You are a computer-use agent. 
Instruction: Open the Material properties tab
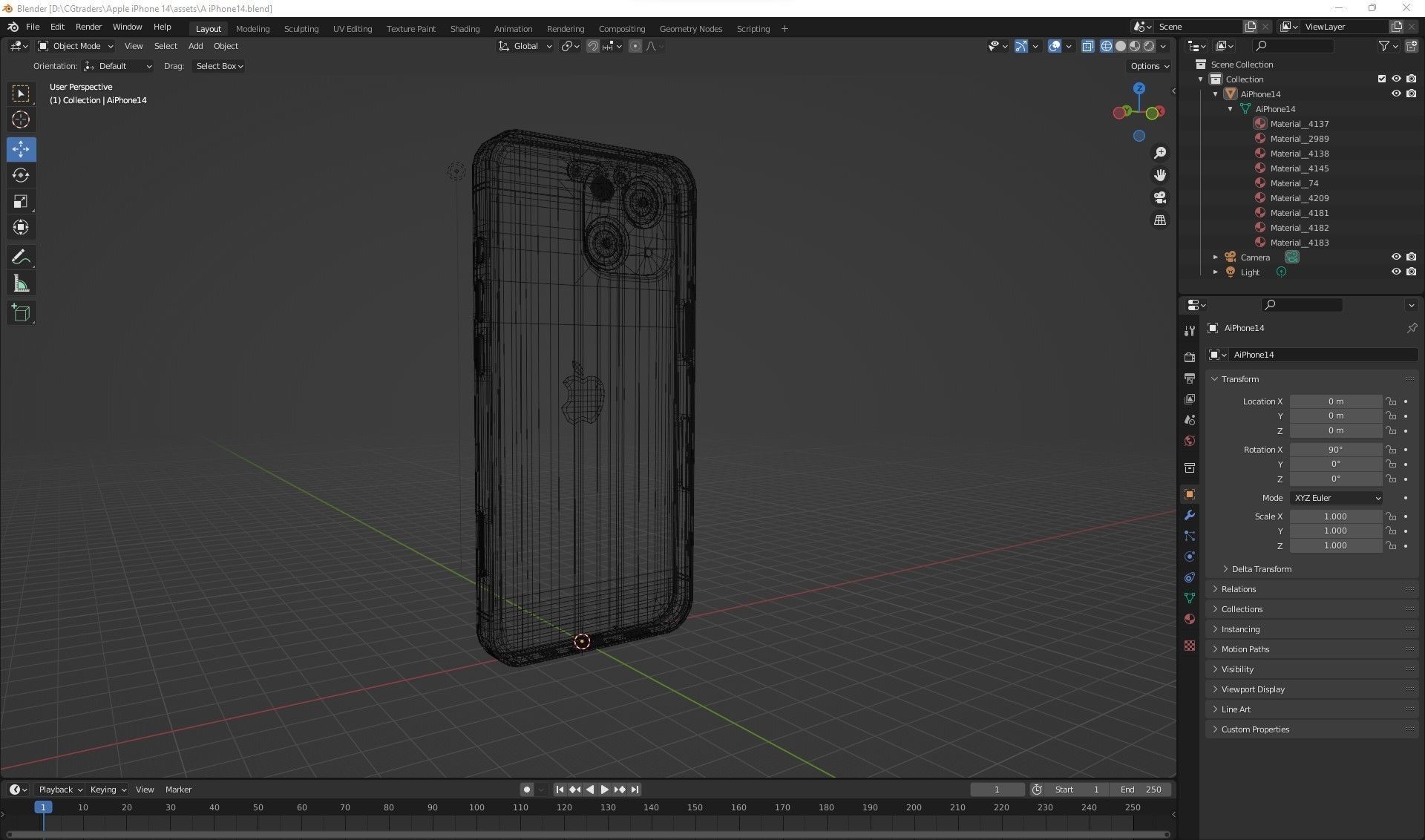(1190, 618)
